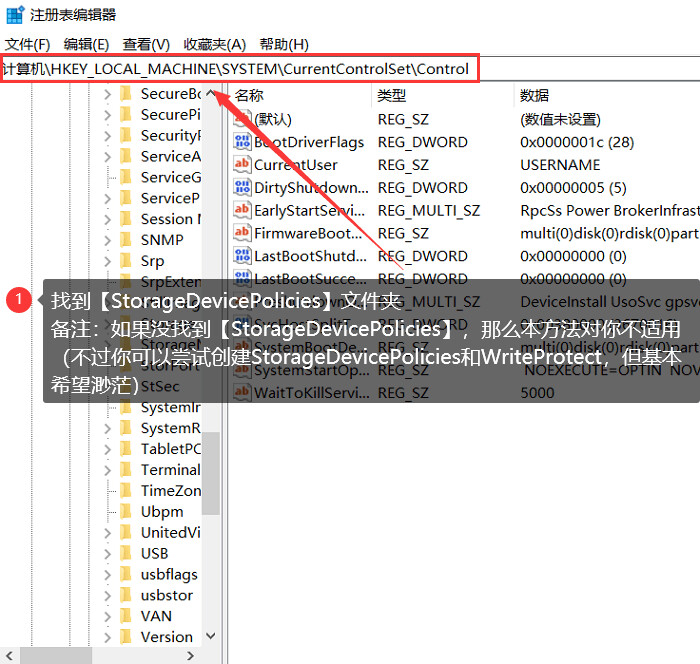Click the FirmwareBoot string value icon
The image size is (700, 664).
242,233
